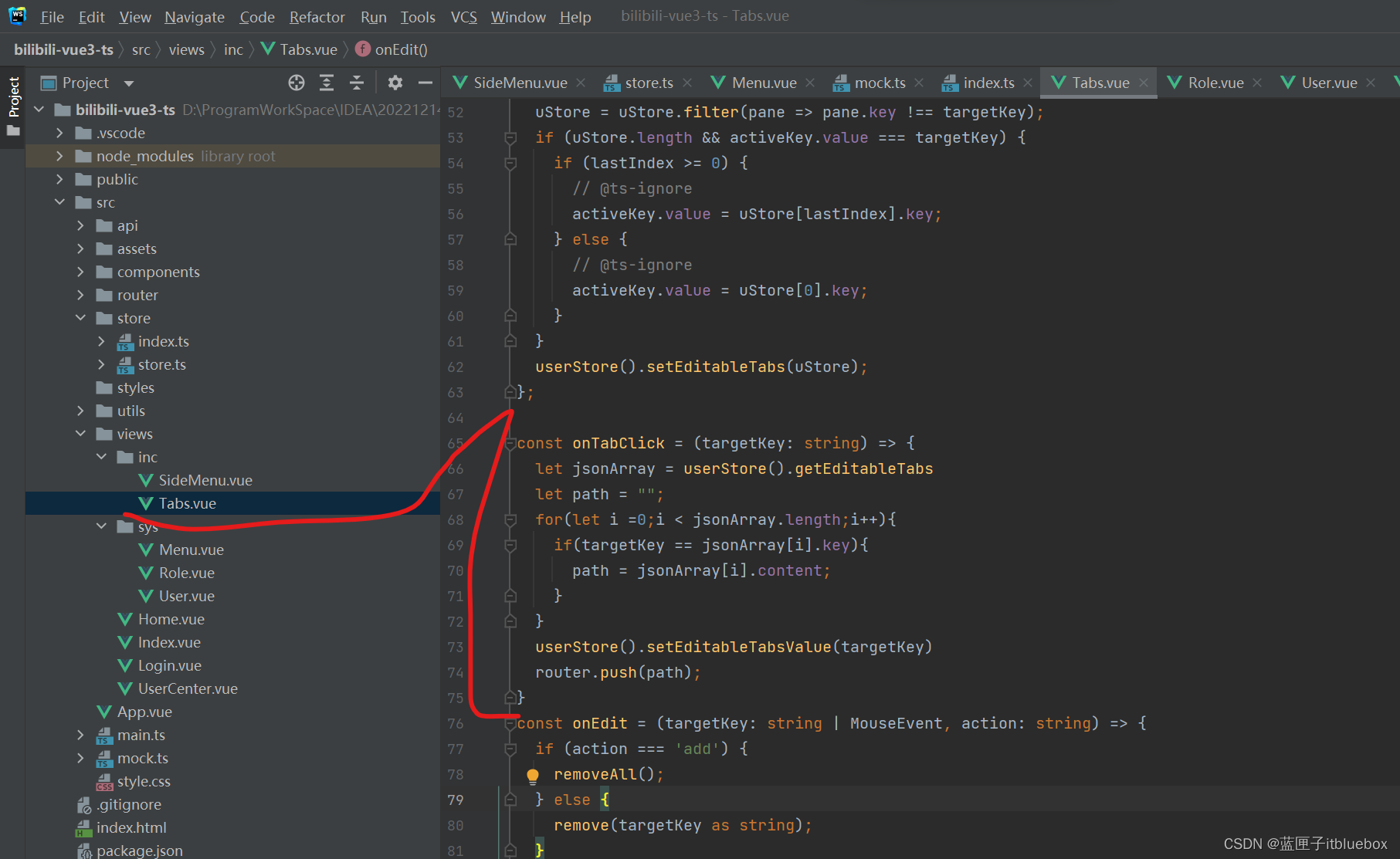
Task: Collapse the store folder in tree
Action: [80, 318]
